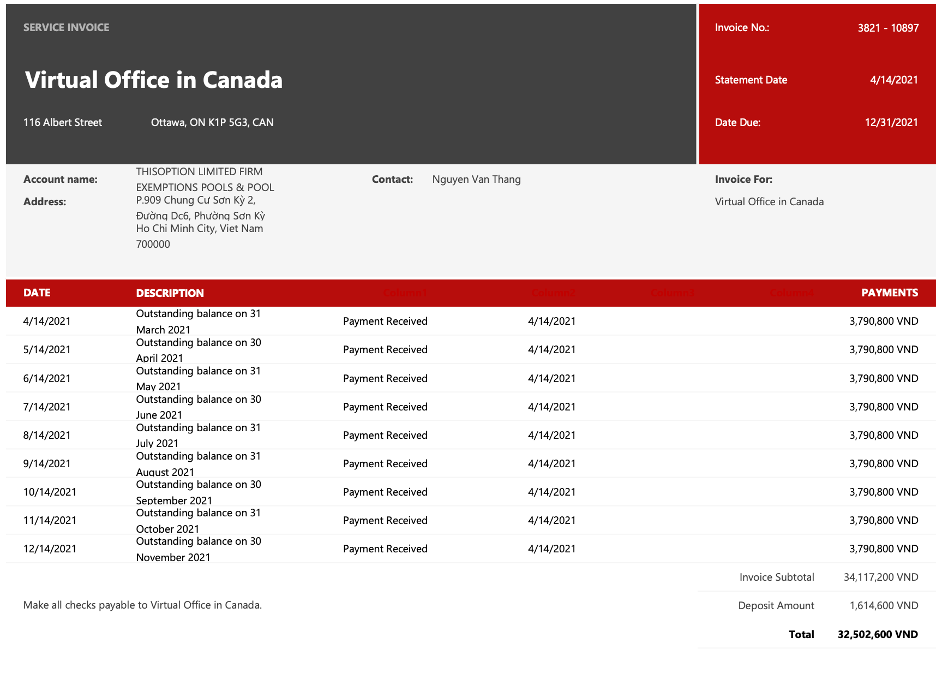Click "Payment Received" in the 12/14/2021 row
The image size is (936, 680).
click(x=385, y=549)
